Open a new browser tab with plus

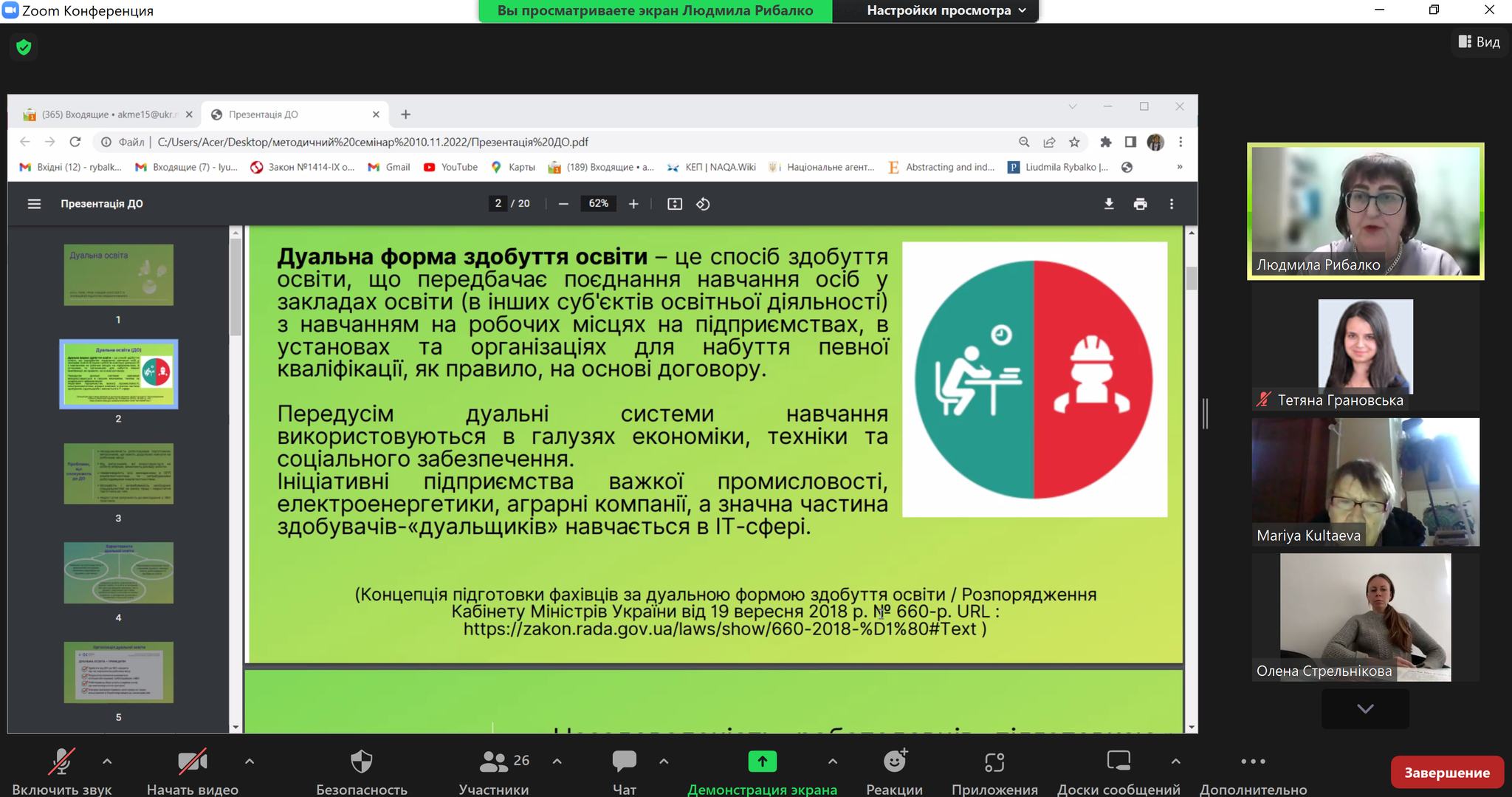click(x=405, y=114)
